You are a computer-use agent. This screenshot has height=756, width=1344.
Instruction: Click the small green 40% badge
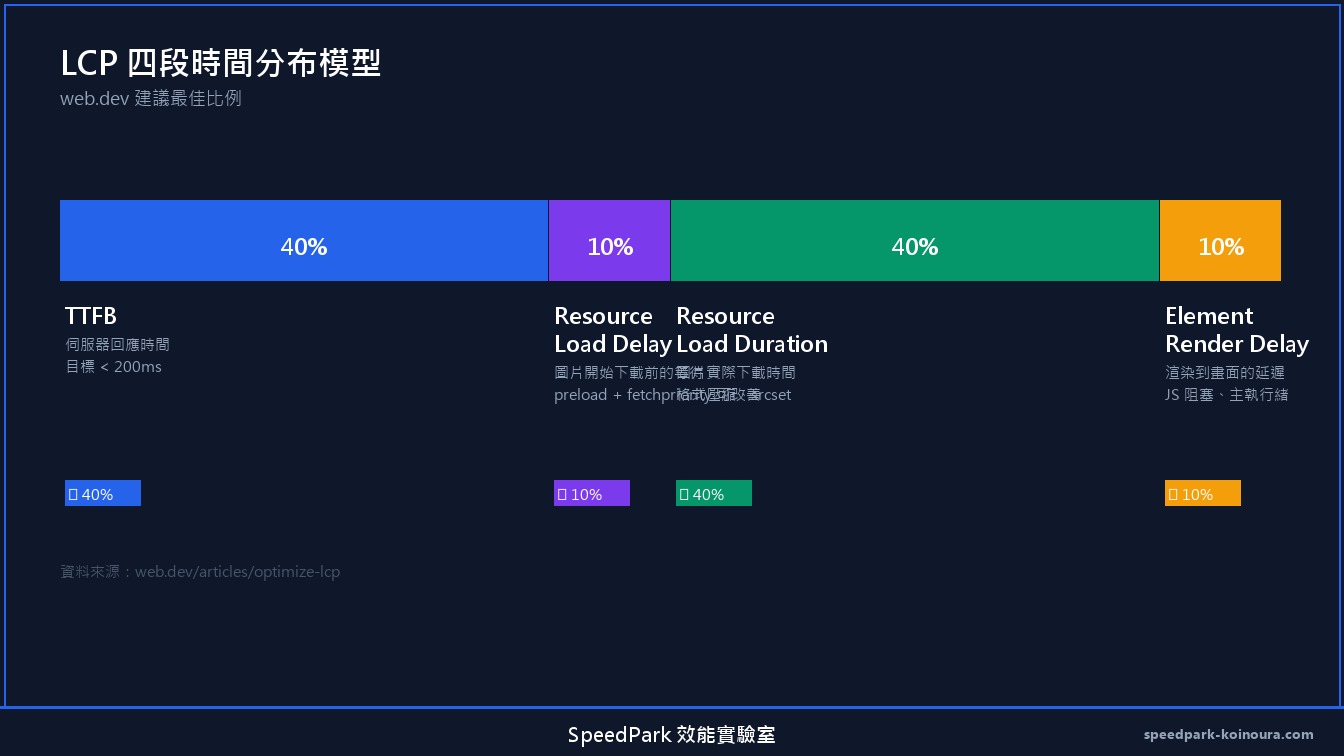pos(714,493)
